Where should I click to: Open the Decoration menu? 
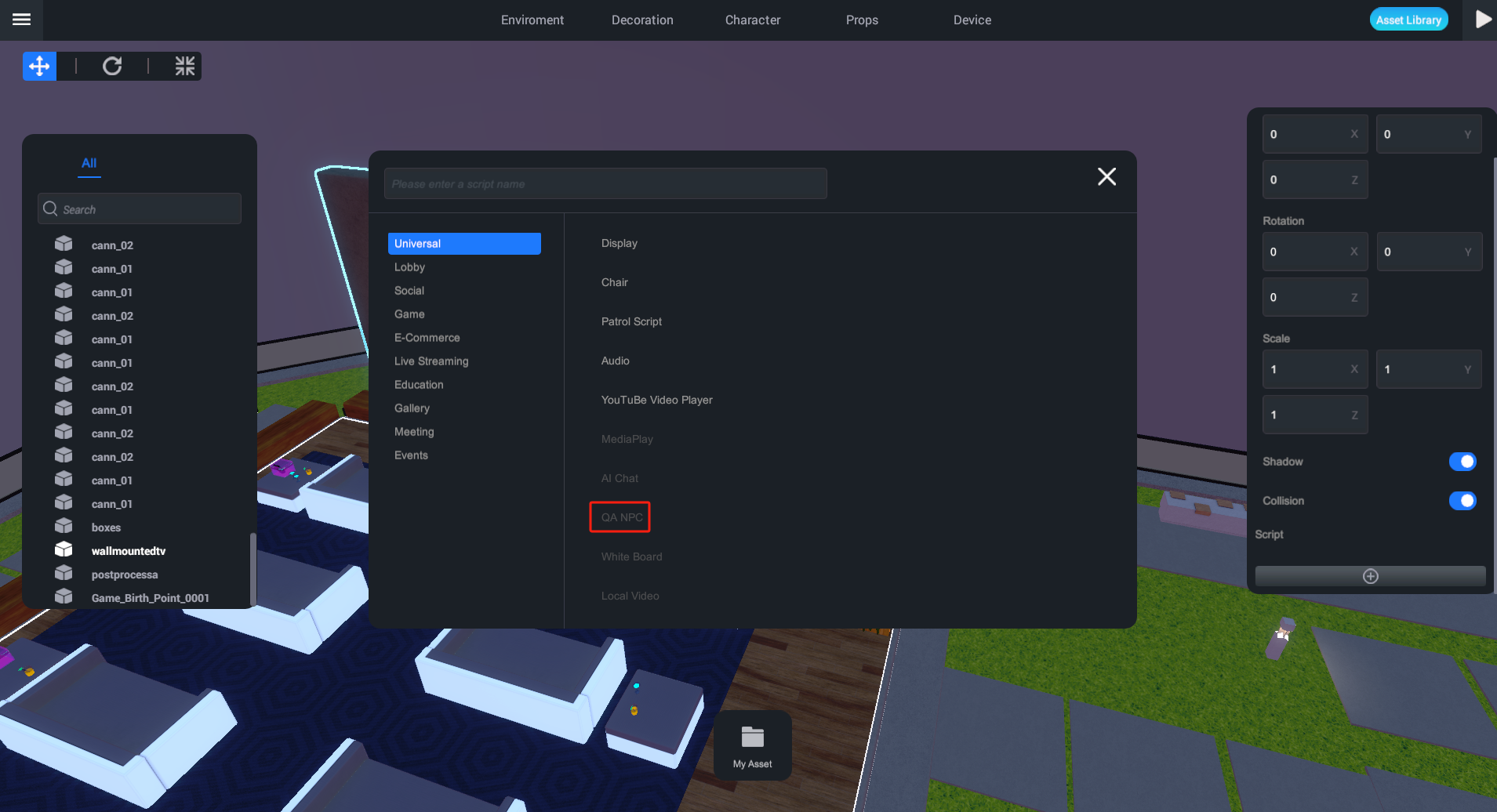coord(641,20)
